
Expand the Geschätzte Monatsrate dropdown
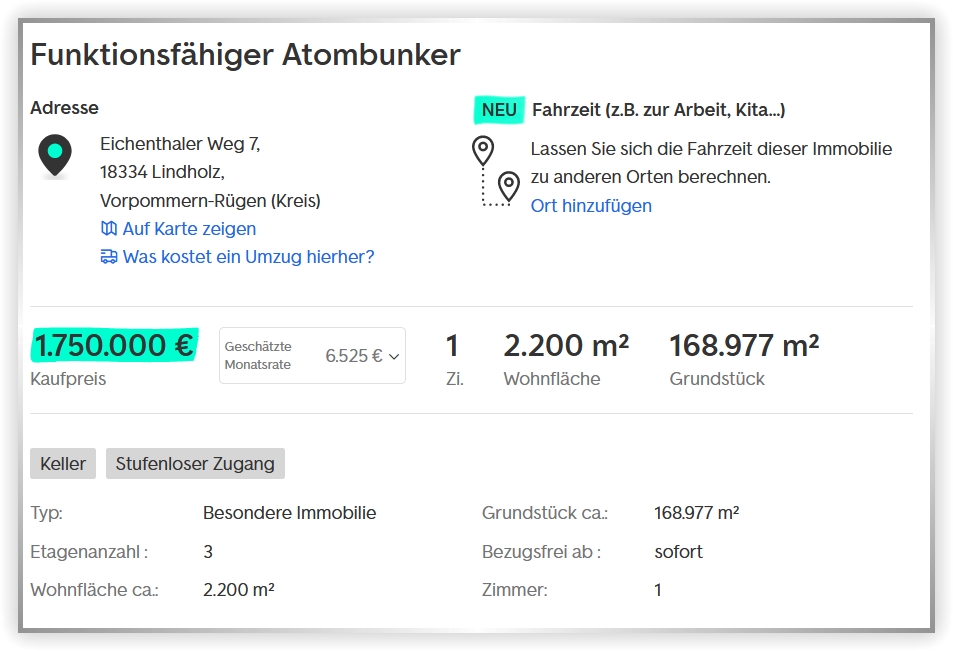[x=312, y=355]
